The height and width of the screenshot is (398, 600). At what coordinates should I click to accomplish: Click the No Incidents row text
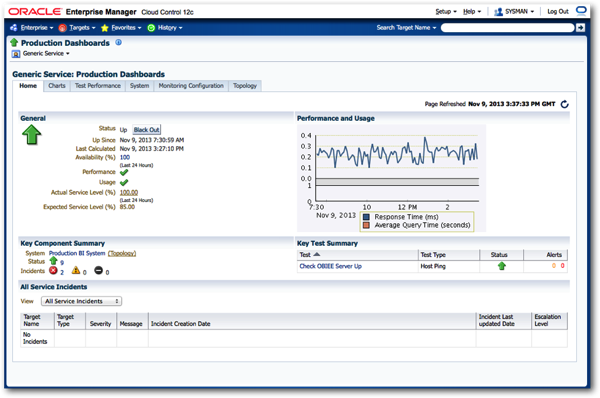35,338
